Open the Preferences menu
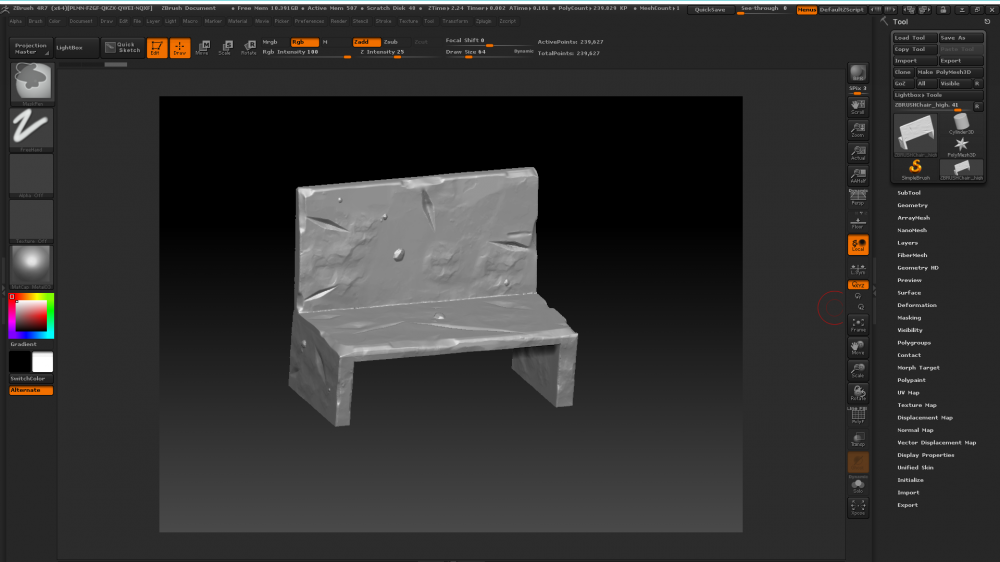This screenshot has width=1000, height=562. tap(309, 20)
